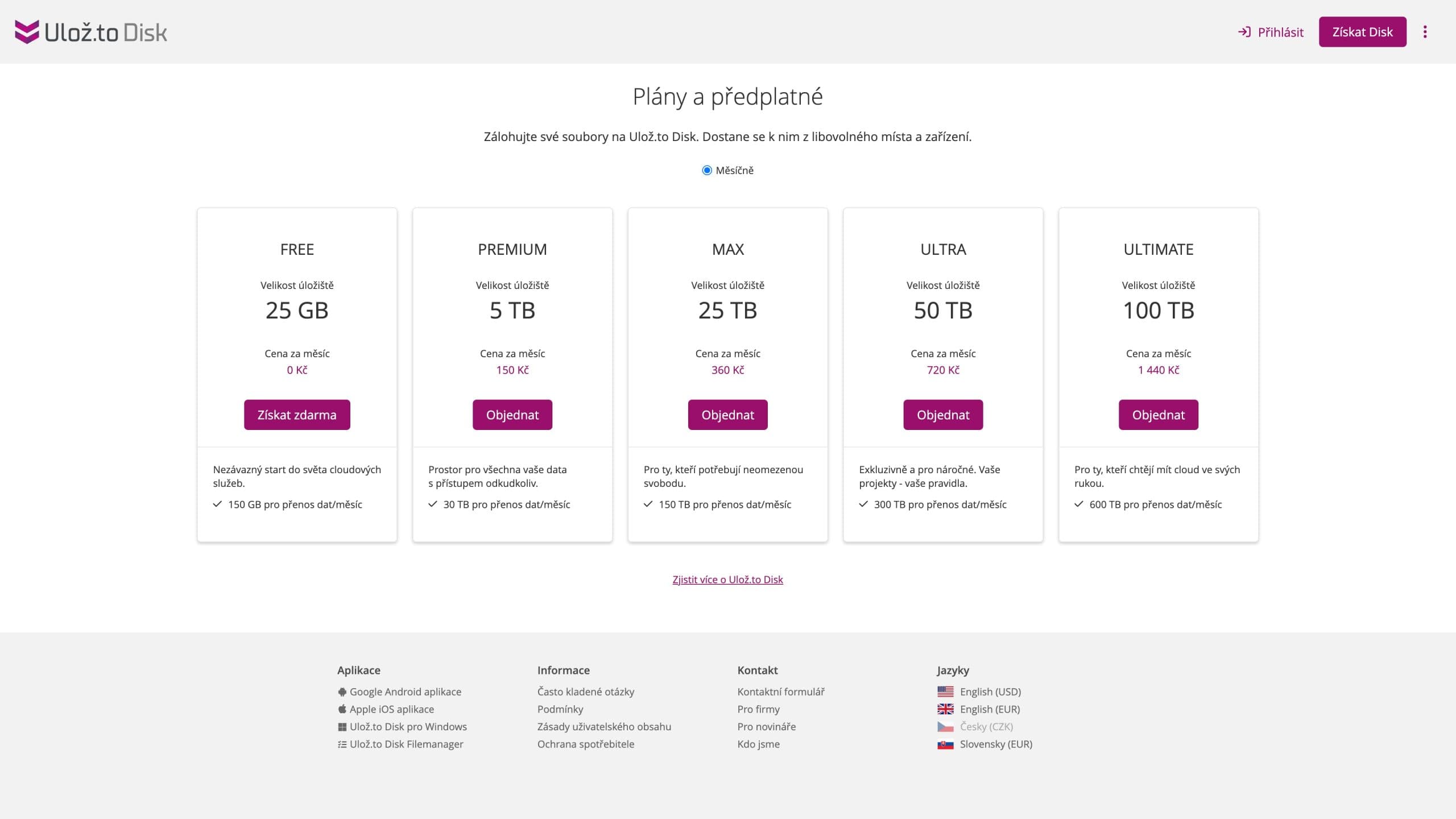Open the Apple iOS aplikace link
This screenshot has height=819, width=1456.
(x=392, y=709)
